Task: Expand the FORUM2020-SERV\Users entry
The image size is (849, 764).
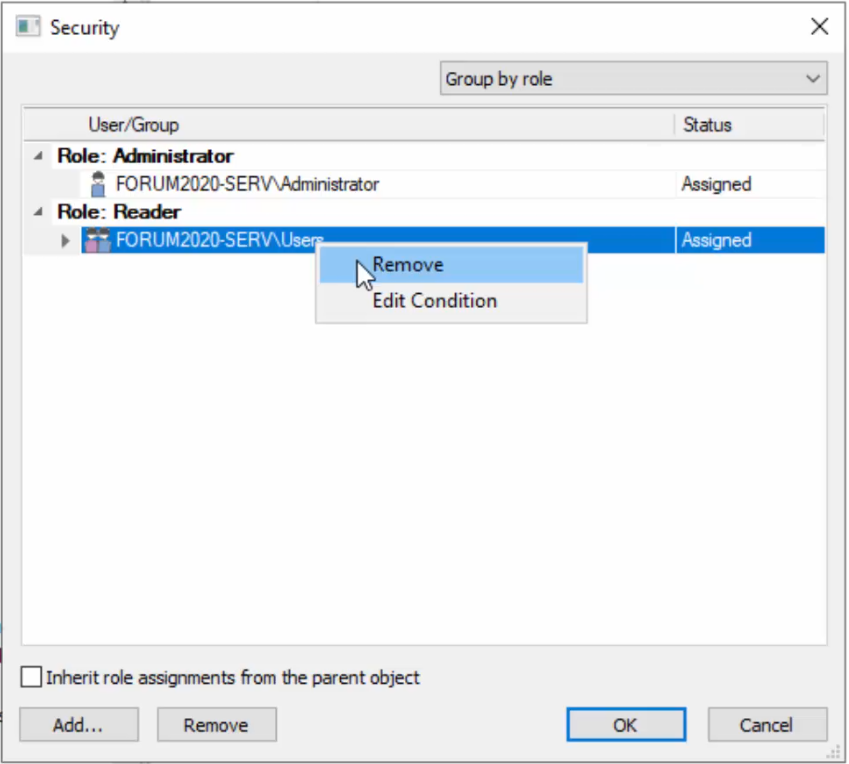Action: point(66,241)
